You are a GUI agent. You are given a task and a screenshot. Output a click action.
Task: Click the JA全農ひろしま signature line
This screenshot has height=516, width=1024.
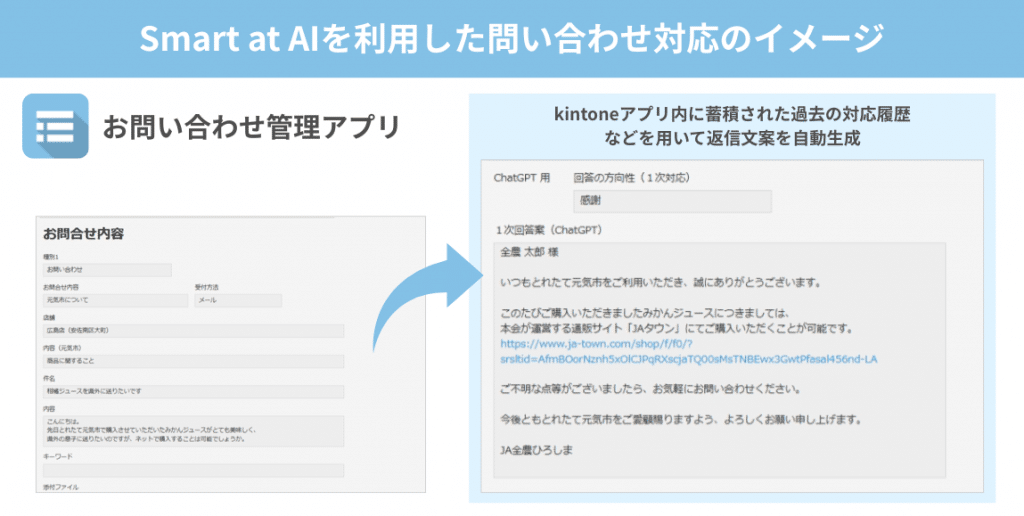[536, 450]
